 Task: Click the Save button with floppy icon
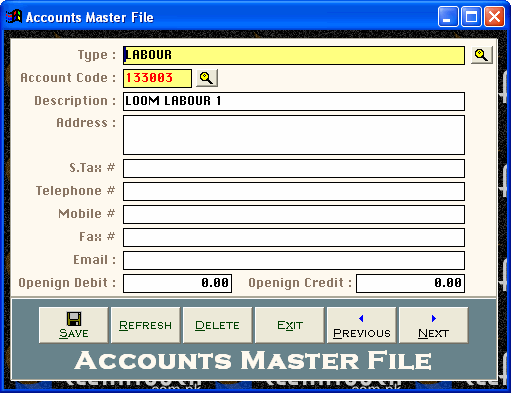point(73,325)
